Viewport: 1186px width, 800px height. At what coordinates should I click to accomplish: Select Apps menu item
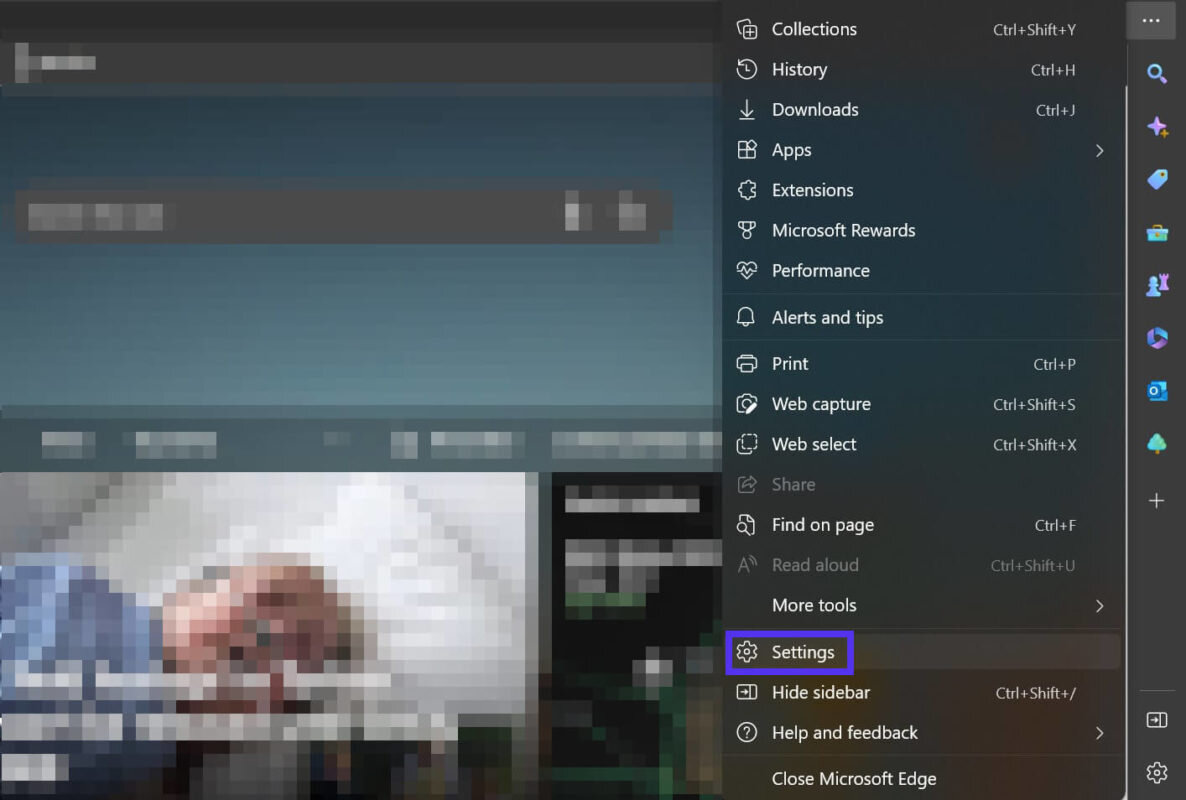(921, 150)
